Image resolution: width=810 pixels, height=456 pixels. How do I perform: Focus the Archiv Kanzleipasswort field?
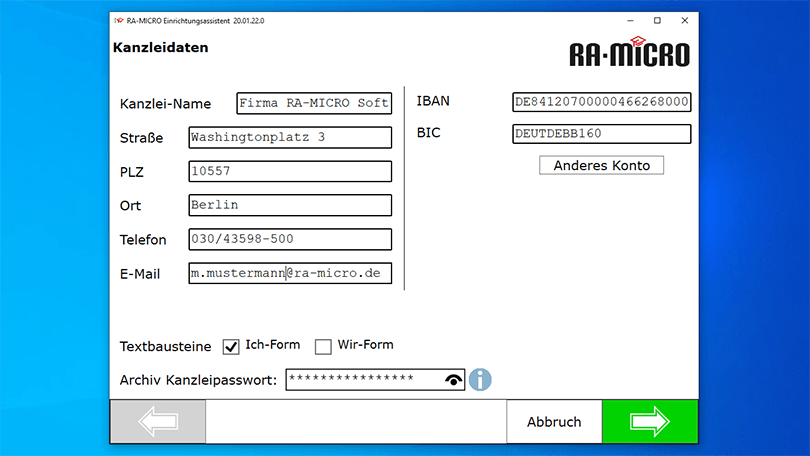coord(364,379)
